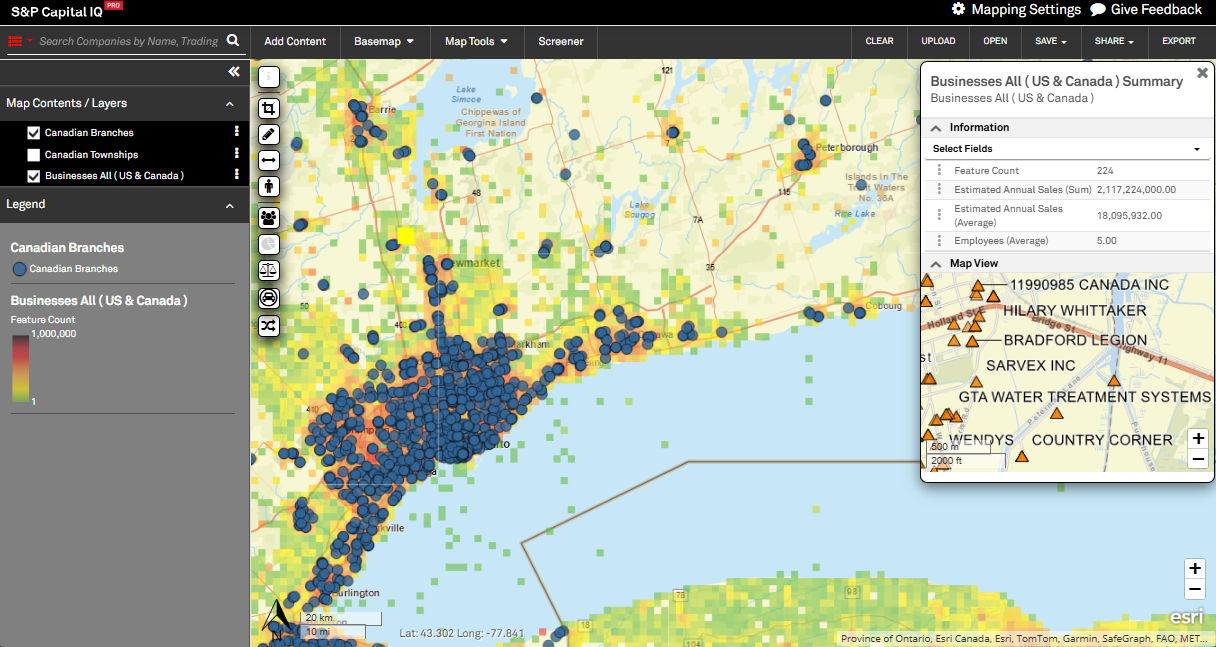This screenshot has width=1216, height=647.
Task: Collapse the Legend section
Action: pyautogui.click(x=229, y=205)
